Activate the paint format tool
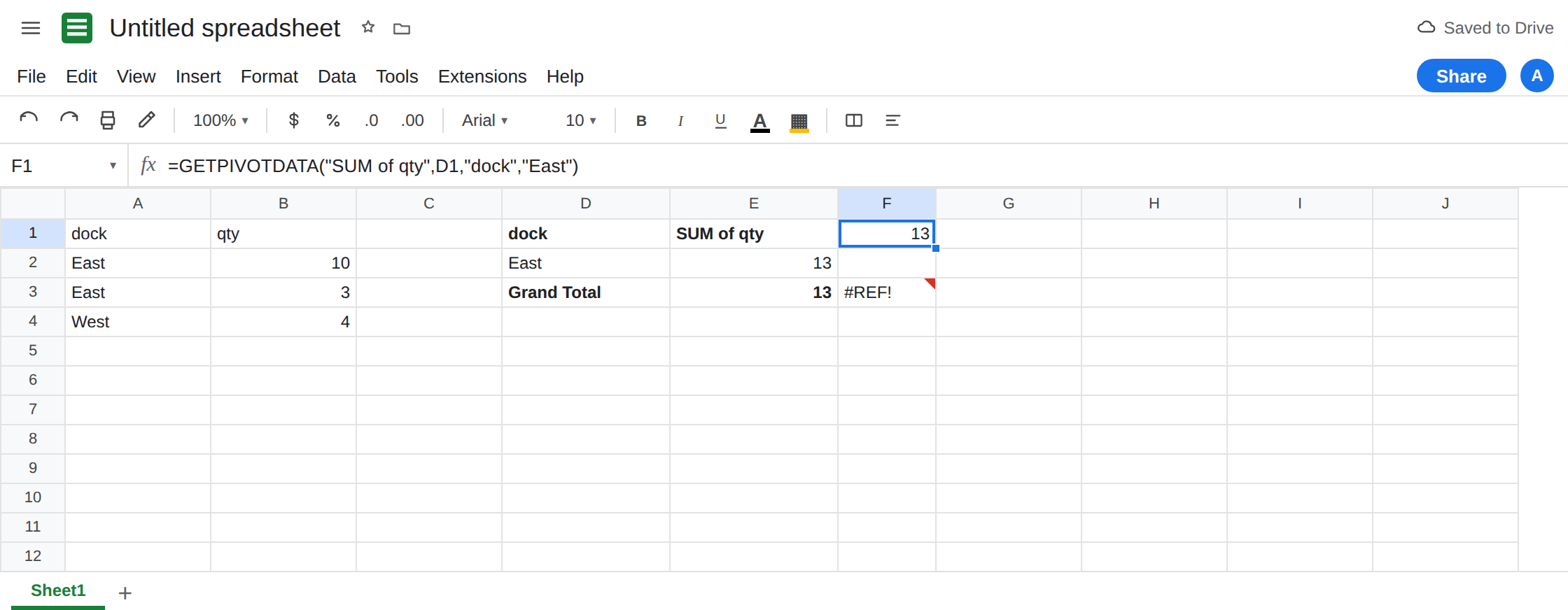This screenshot has height=610, width=1568. tap(146, 120)
